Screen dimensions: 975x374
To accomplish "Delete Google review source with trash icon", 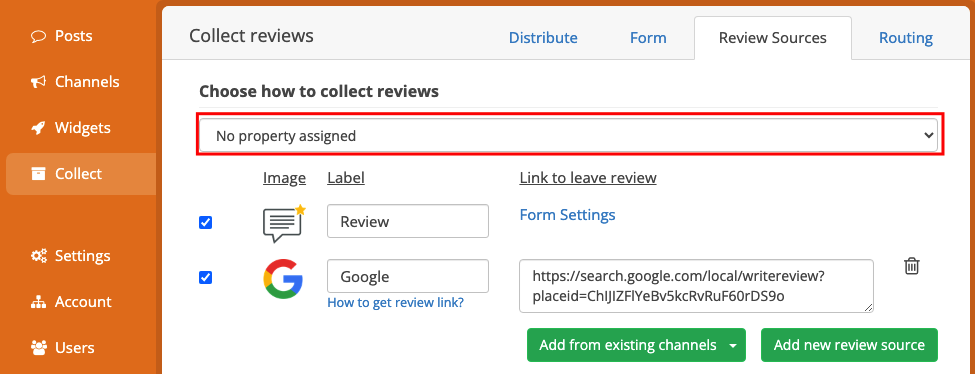I will point(912,266).
